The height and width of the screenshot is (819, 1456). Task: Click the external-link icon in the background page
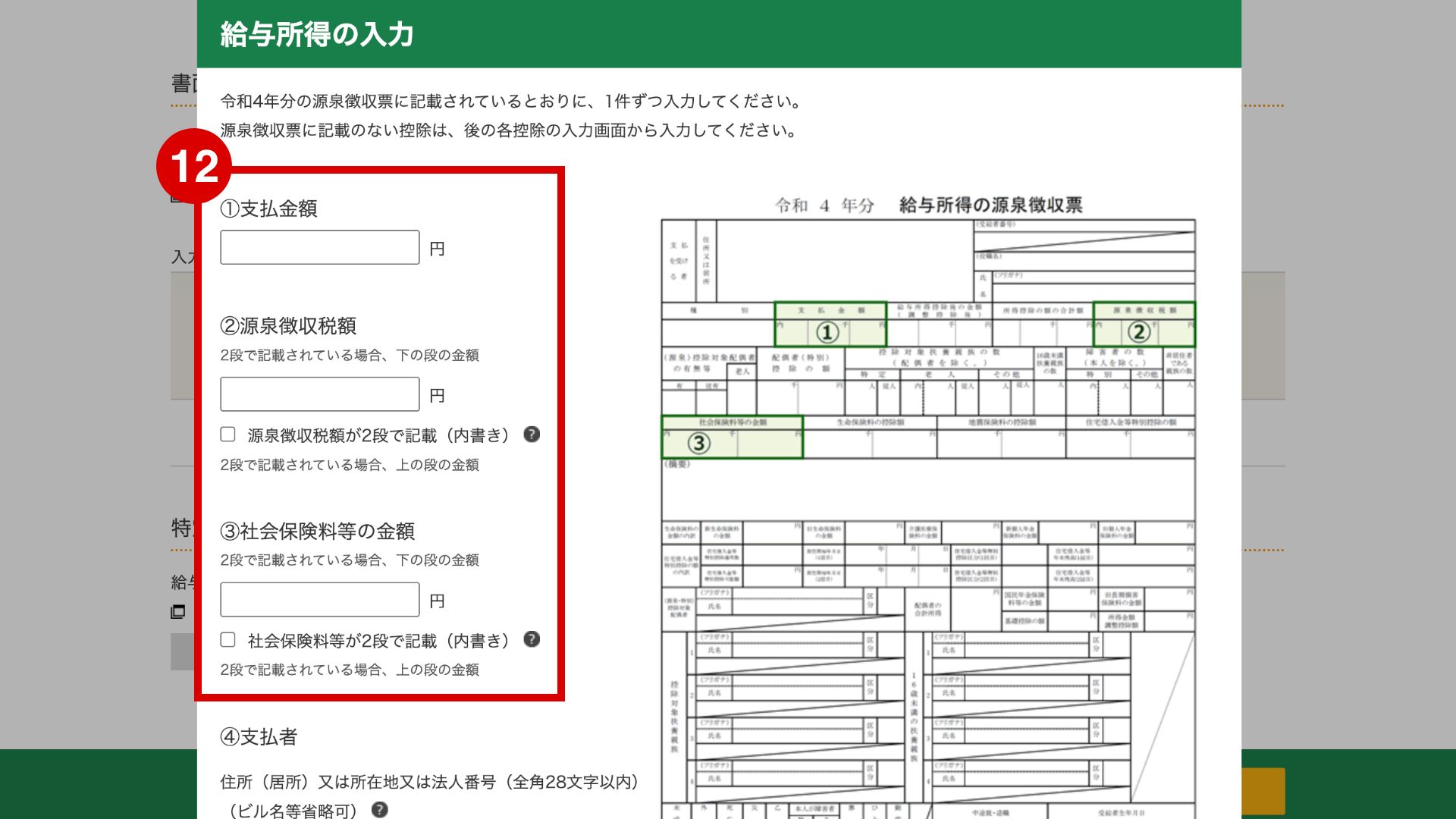tap(178, 611)
